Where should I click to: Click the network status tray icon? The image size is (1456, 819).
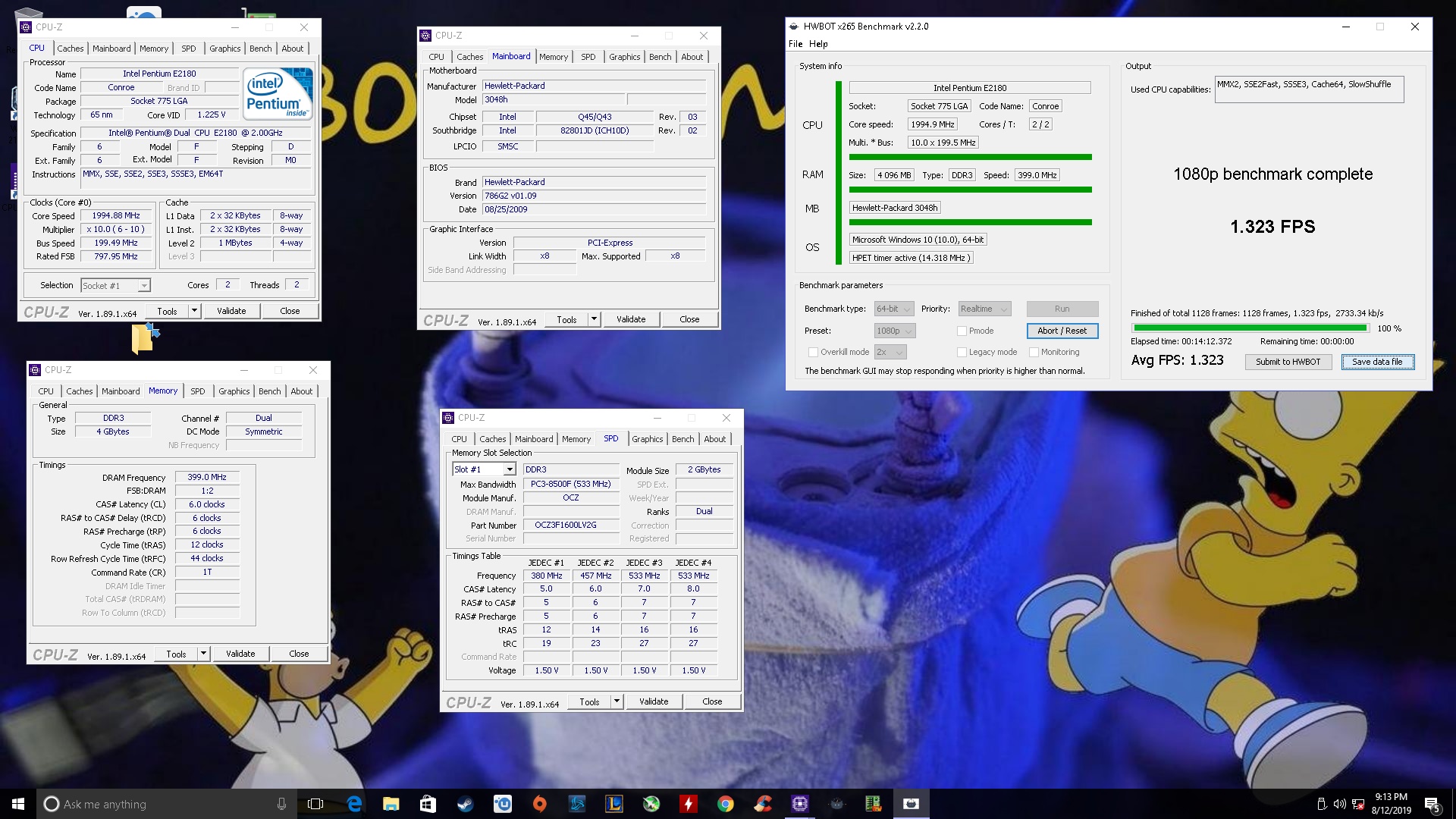(x=1358, y=804)
